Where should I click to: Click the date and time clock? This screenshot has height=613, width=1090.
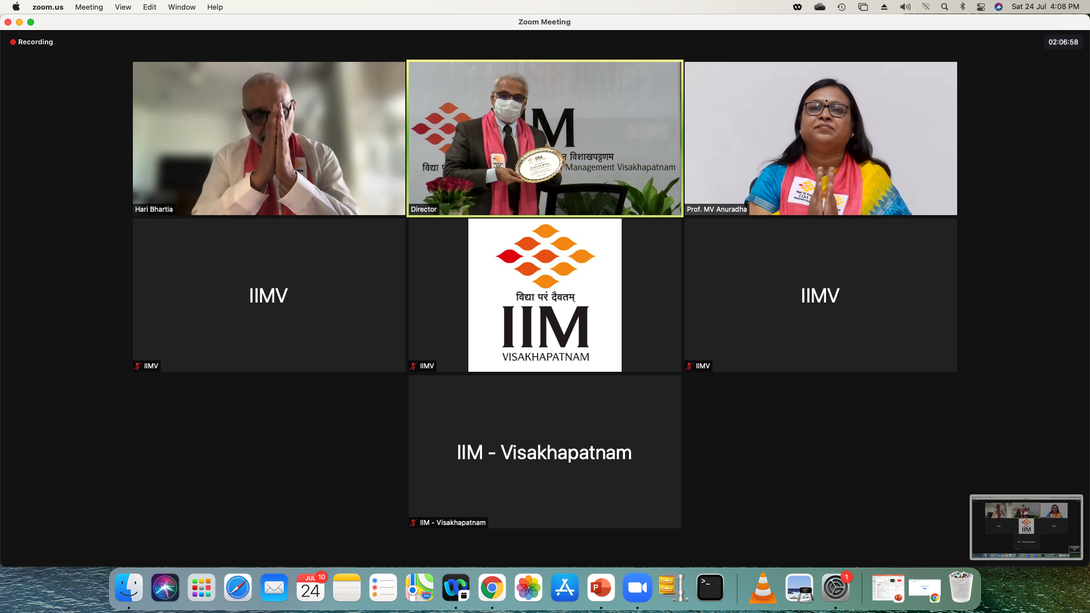1046,7
